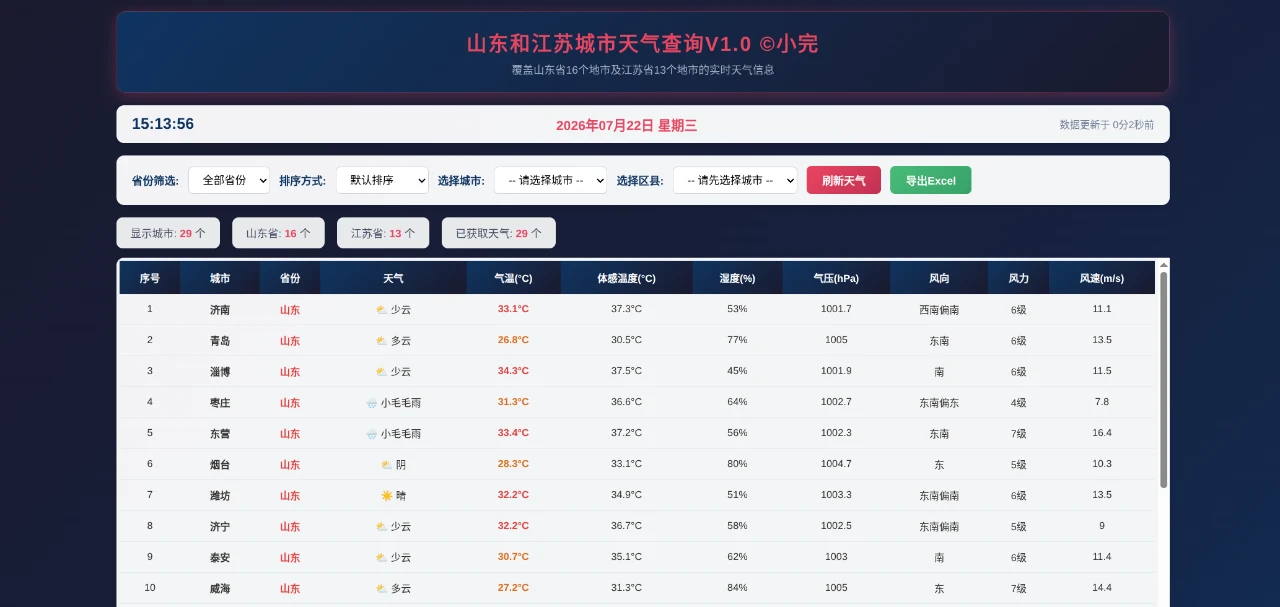Click the scrollbar up arrow of the table
1280x607 pixels.
(1163, 266)
